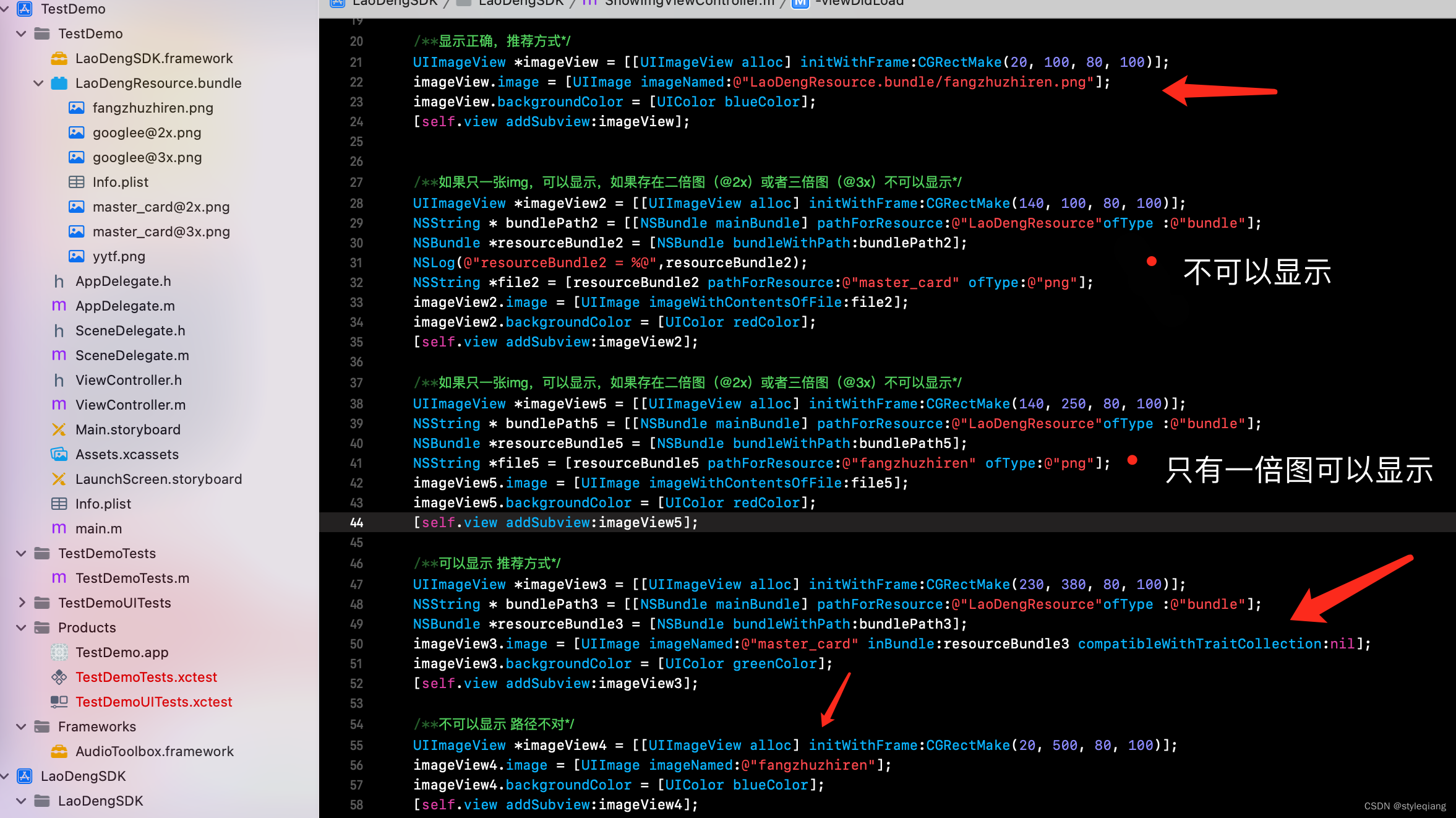This screenshot has height=818, width=1456.
Task: Click the LaoDengResource.bundle bundle icon
Action: (59, 84)
